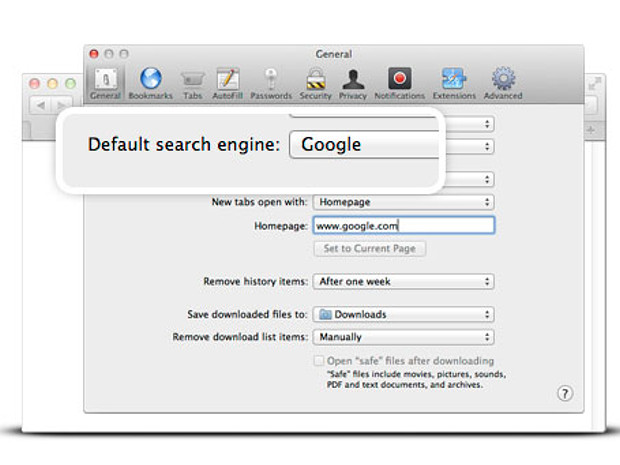This screenshot has width=620, height=465.
Task: Open the Passwords key icon
Action: [271, 84]
